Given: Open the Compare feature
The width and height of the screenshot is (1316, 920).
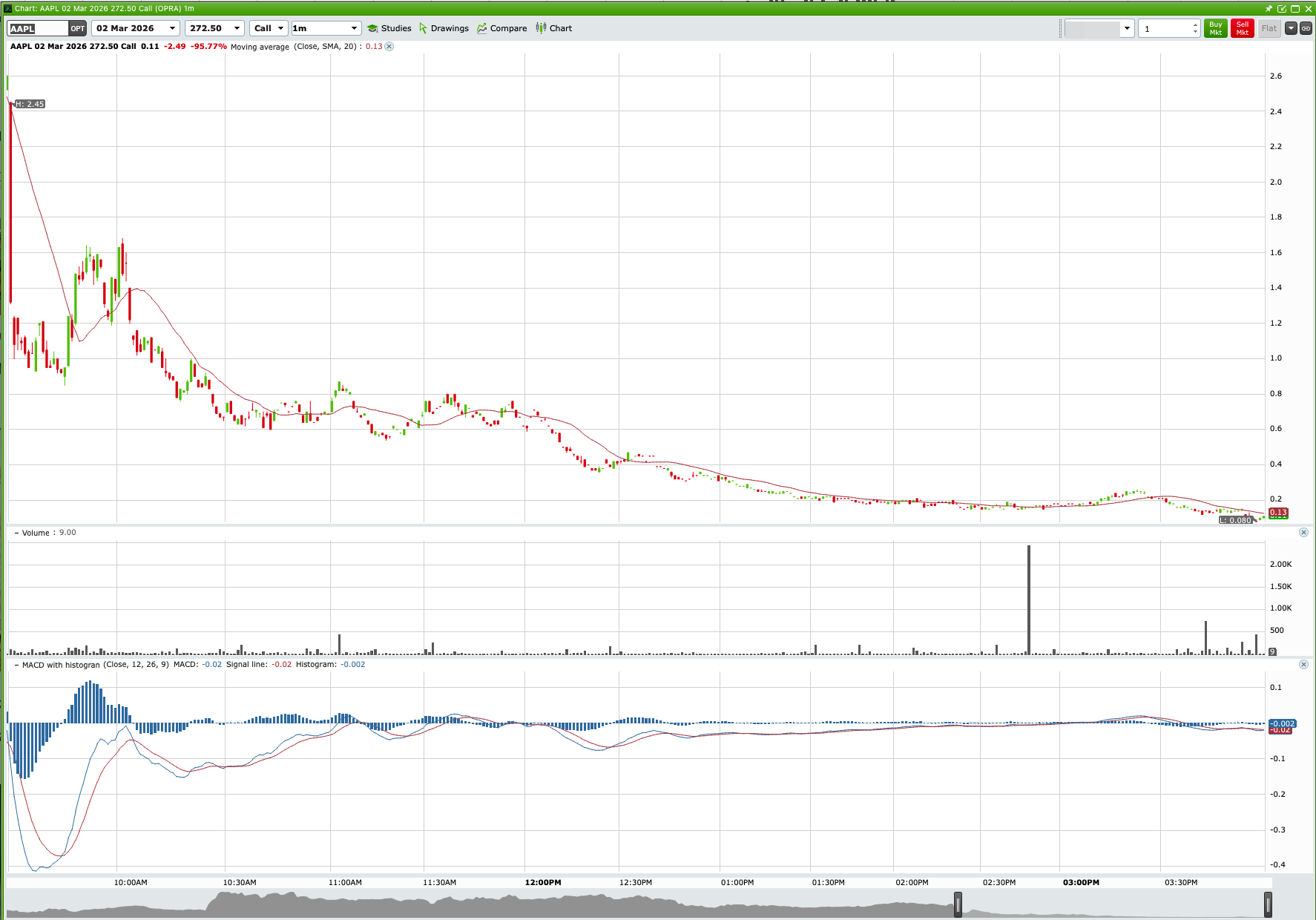Looking at the screenshot, I should [502, 28].
